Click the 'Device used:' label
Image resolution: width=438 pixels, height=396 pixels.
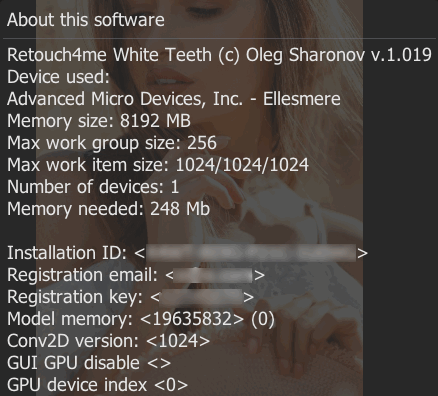(58, 77)
